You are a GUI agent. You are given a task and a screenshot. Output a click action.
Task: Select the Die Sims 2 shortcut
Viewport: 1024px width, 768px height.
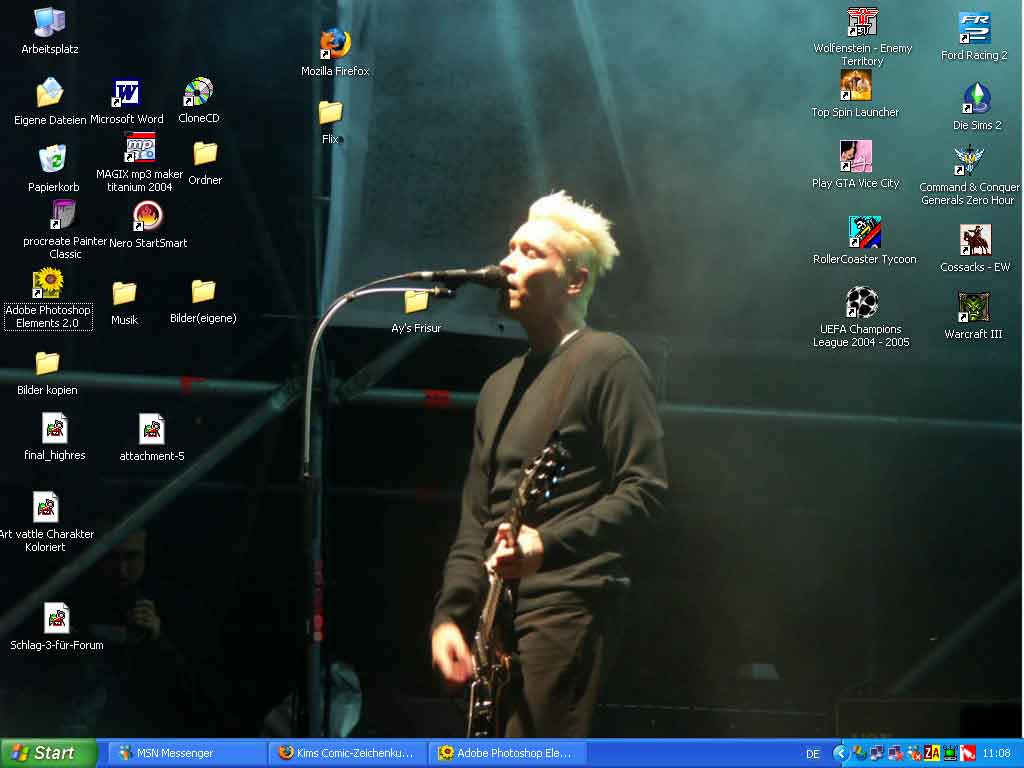click(976, 99)
